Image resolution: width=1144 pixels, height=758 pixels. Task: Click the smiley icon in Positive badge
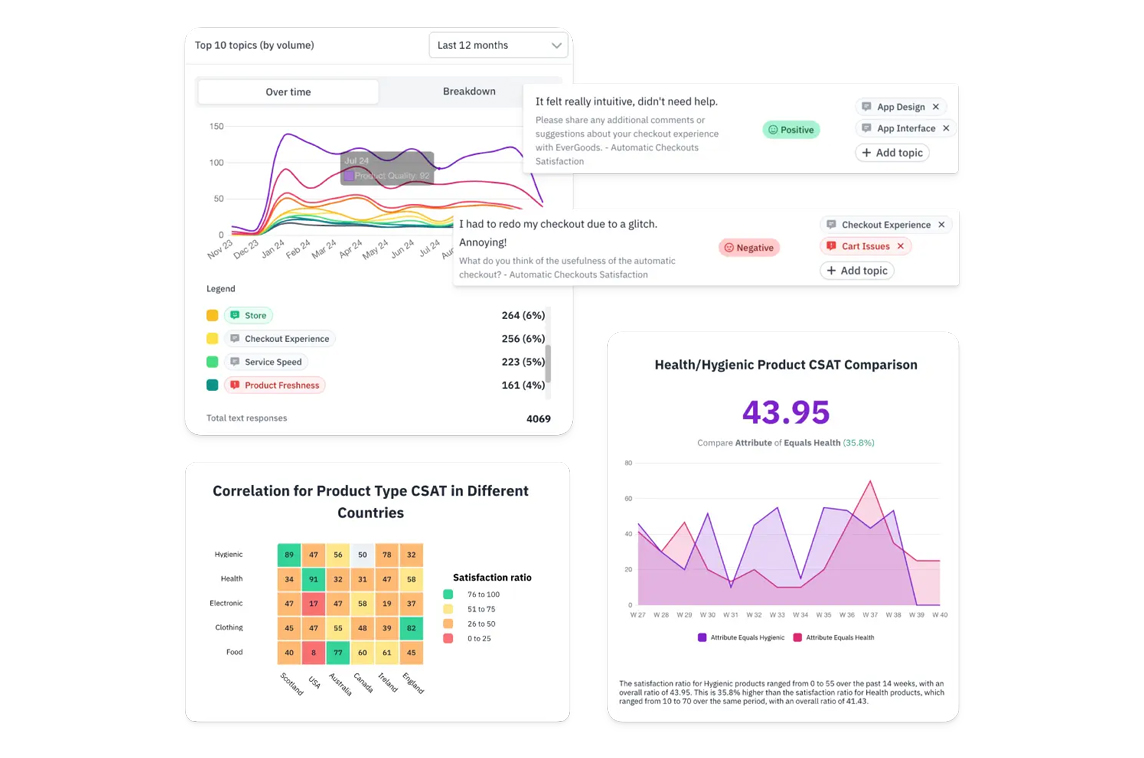pos(773,130)
